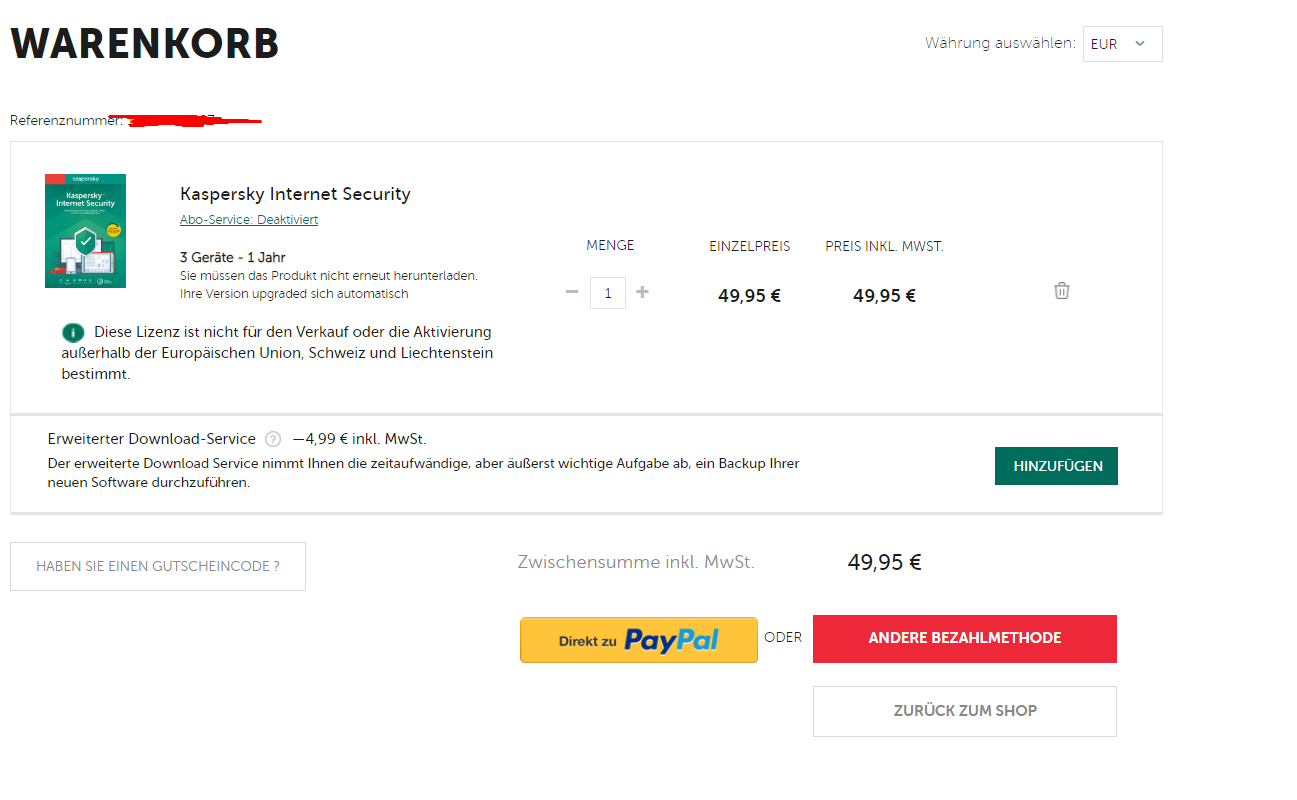This screenshot has width=1297, height=800.
Task: Click the quantity input field showing 1
Action: pos(608,292)
